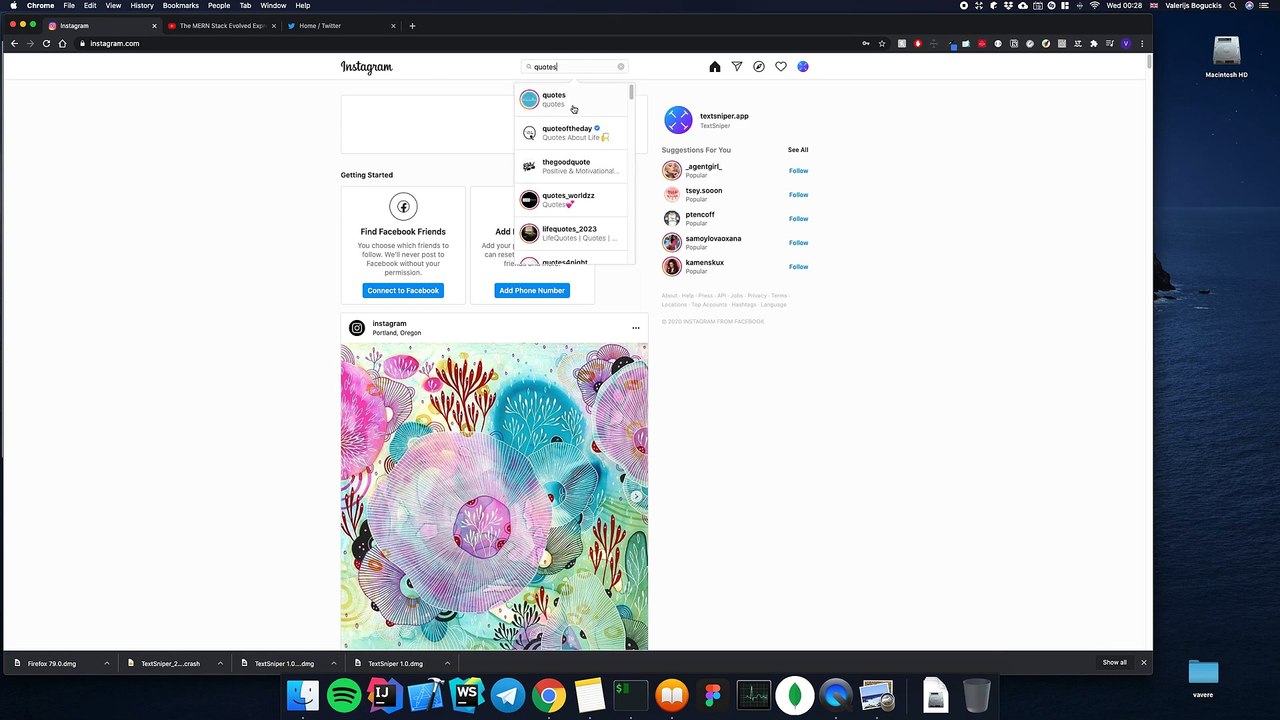Screen dimensions: 1280x720
Task: Open the Instagram home feed icon
Action: (714, 67)
